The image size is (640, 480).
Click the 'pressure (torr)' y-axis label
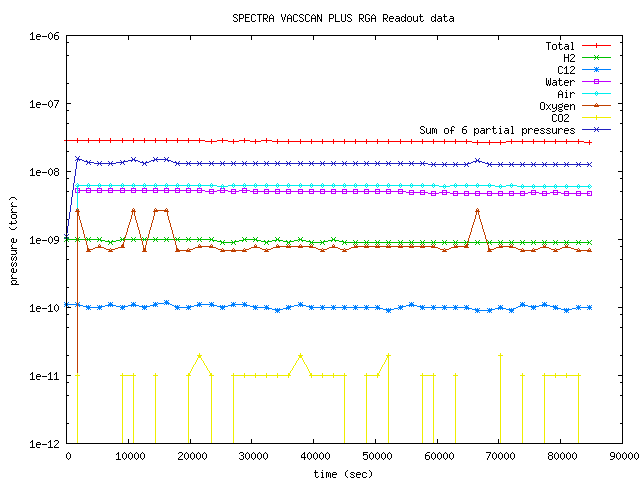(15, 240)
